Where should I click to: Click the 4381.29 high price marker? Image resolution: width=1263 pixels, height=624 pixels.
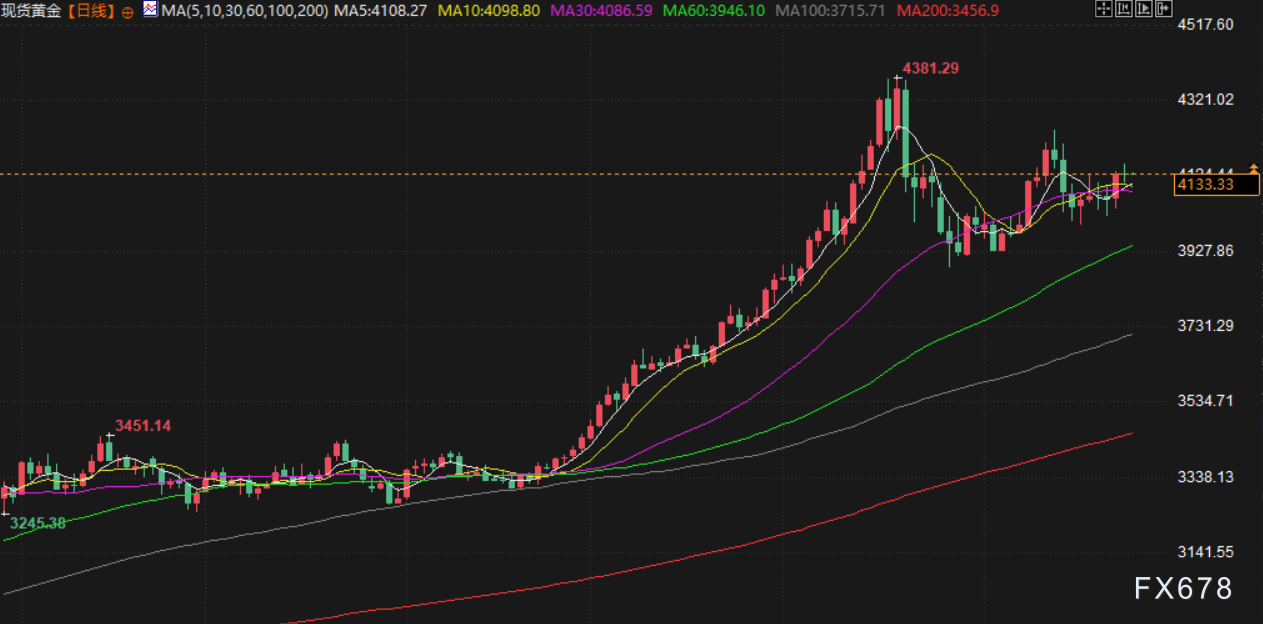(x=931, y=68)
